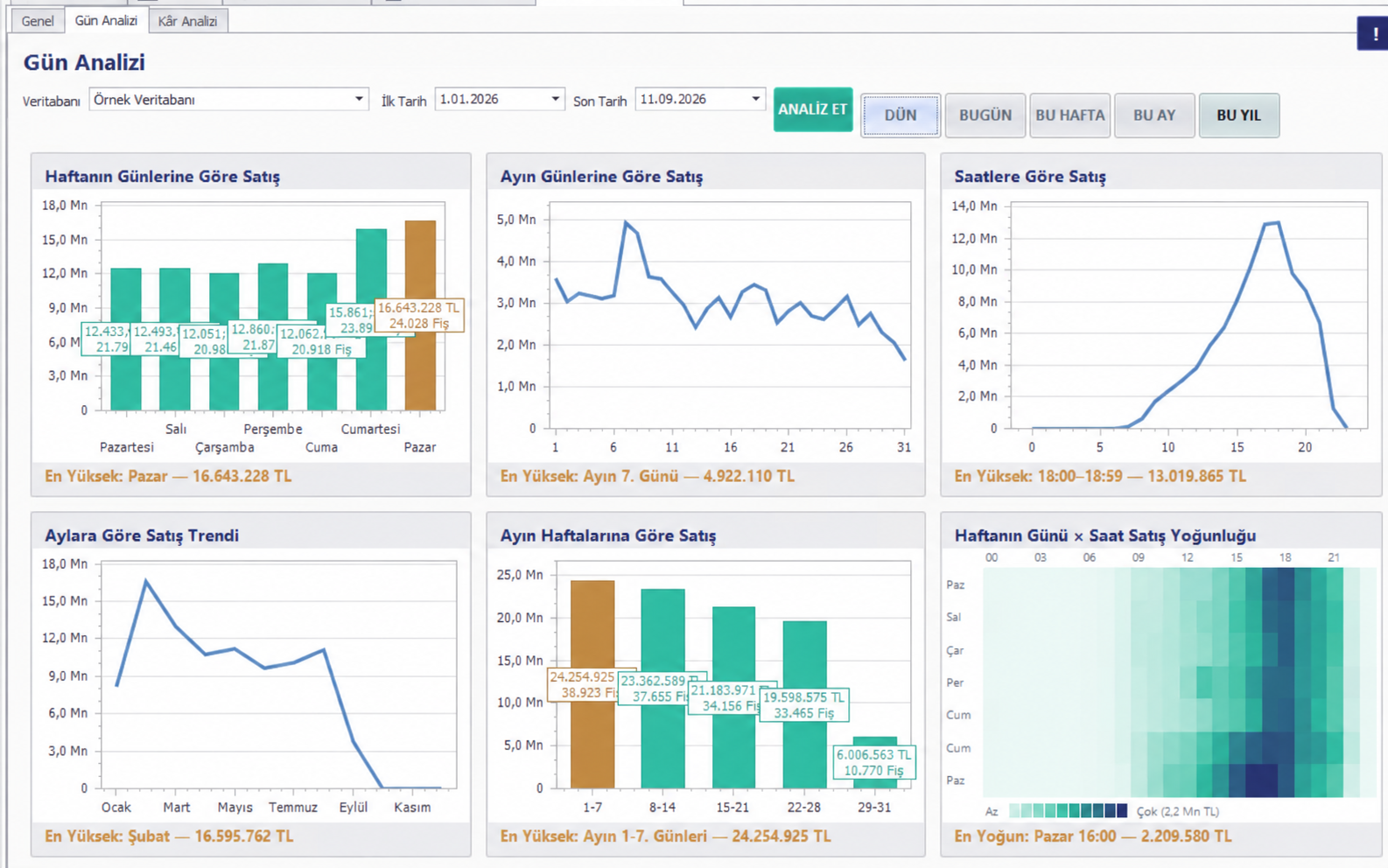The width and height of the screenshot is (1388, 868).
Task: Click "En Yüksek: Ayın 1-7. Günleri — 24.254.925 TL"
Action: tap(665, 836)
